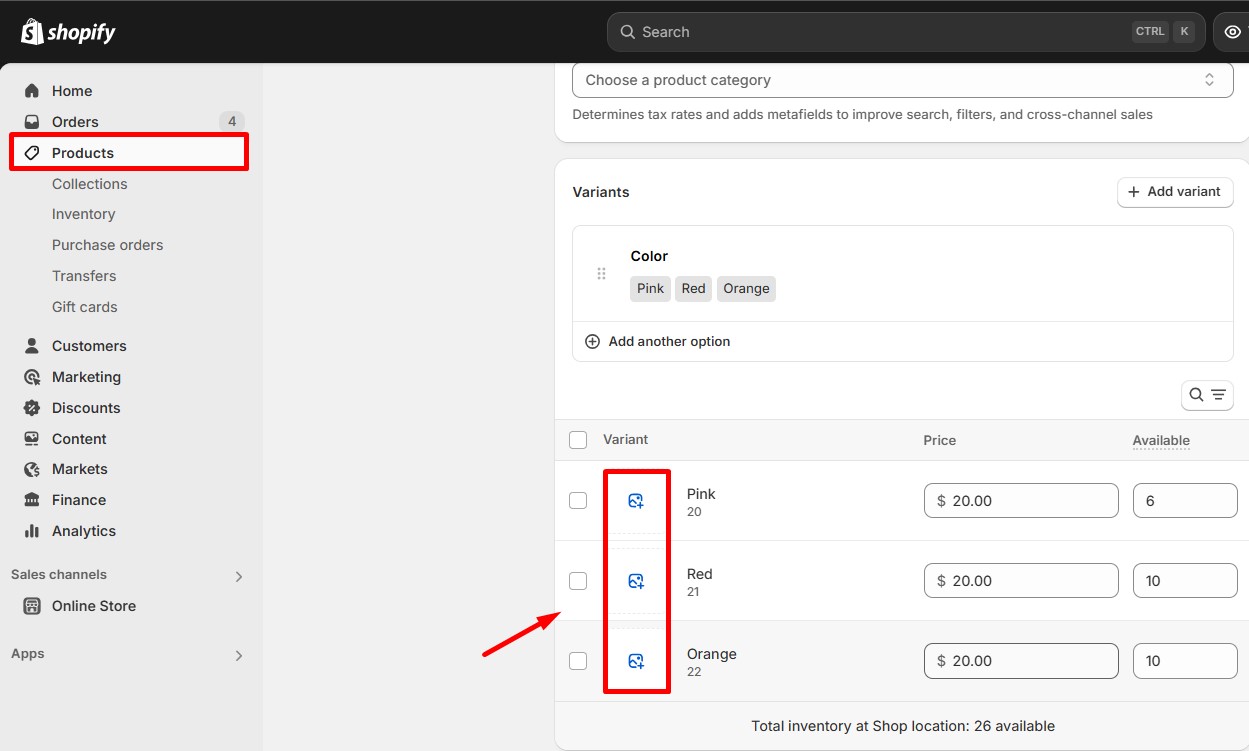Check the checkbox for the Red variant
The height and width of the screenshot is (751, 1249).
pyautogui.click(x=578, y=580)
